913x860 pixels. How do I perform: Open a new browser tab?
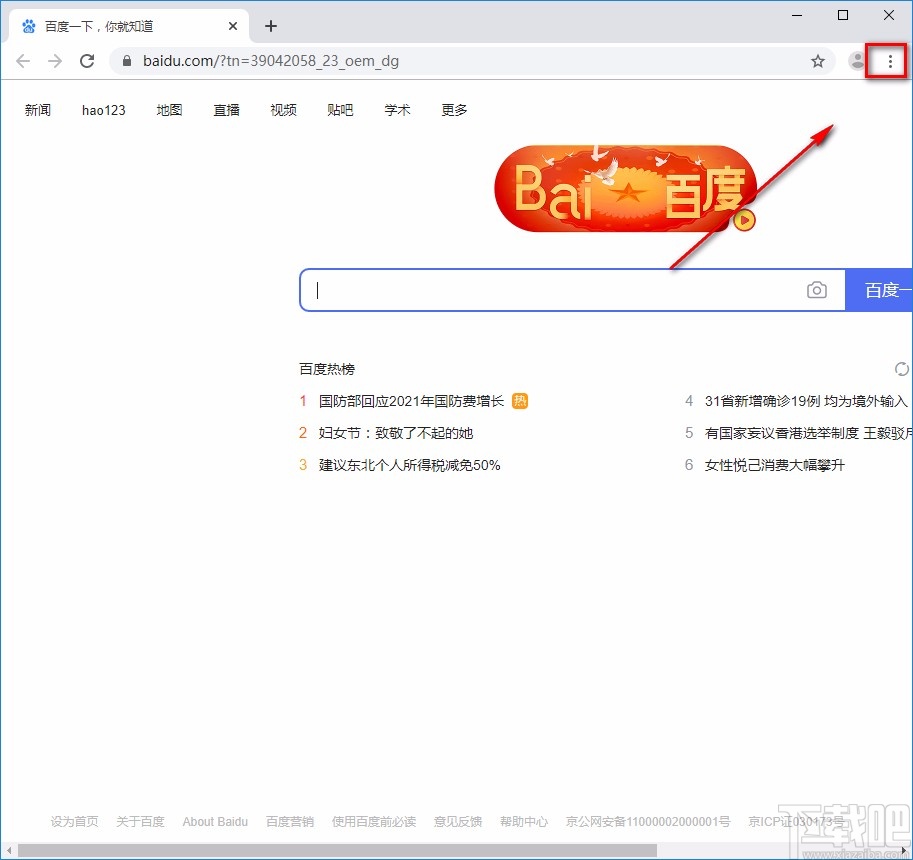point(270,26)
